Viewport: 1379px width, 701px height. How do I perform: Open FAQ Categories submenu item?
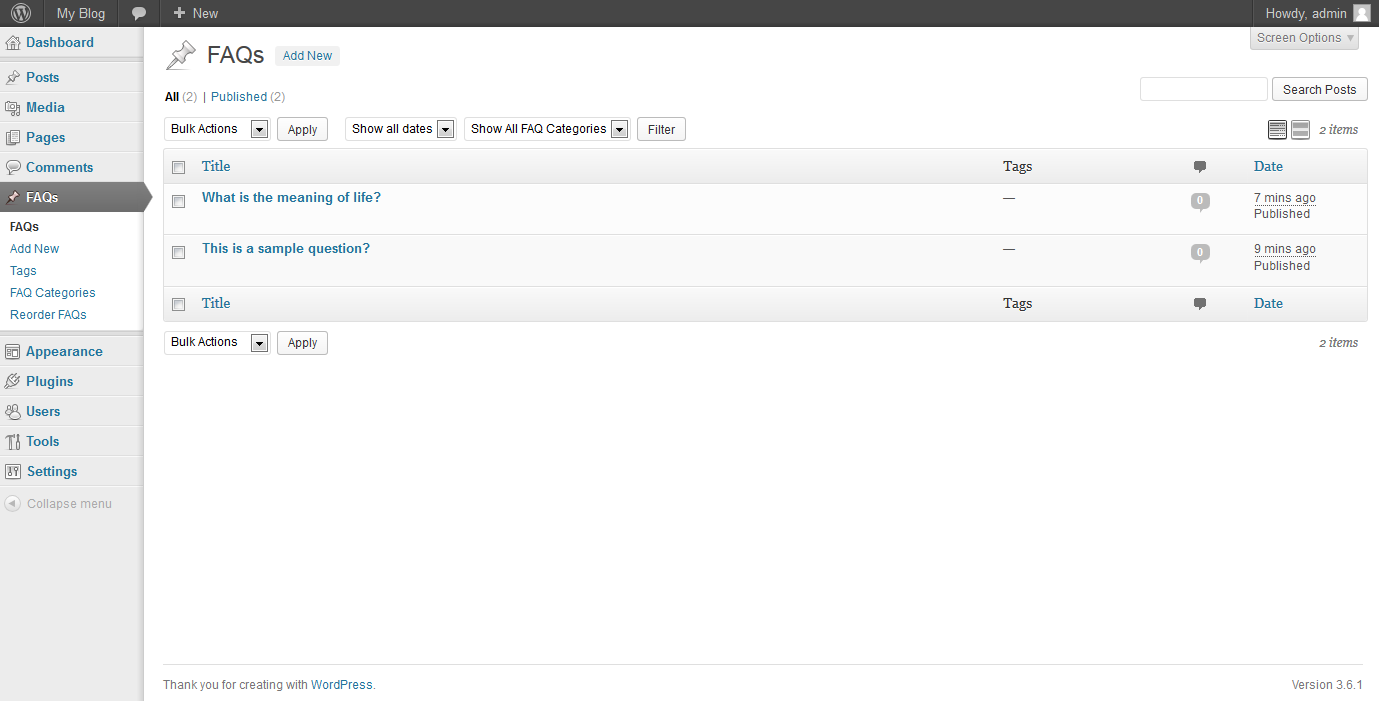[53, 293]
